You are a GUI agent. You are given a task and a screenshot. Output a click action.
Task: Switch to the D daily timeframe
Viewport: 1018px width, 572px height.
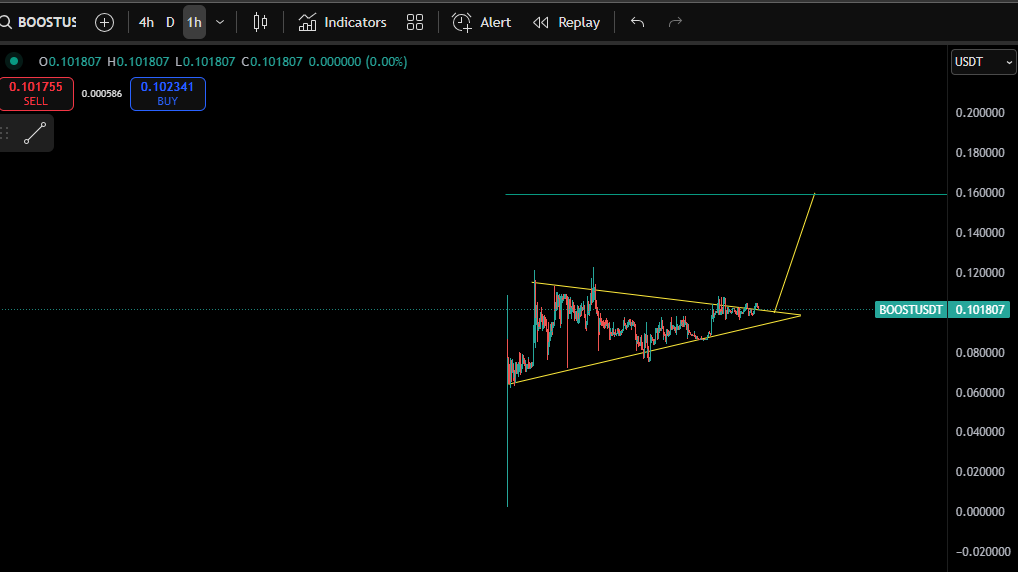[170, 22]
